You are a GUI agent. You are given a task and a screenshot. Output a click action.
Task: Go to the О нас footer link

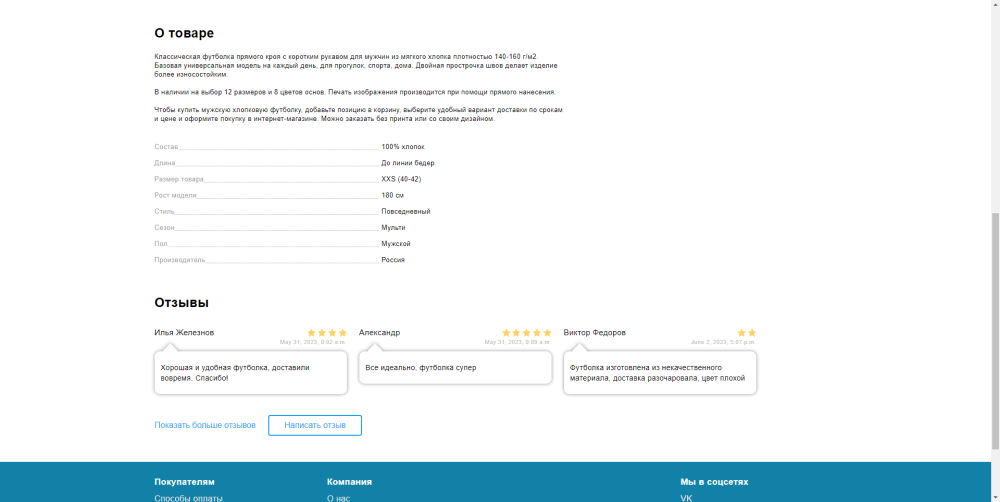tap(338, 497)
